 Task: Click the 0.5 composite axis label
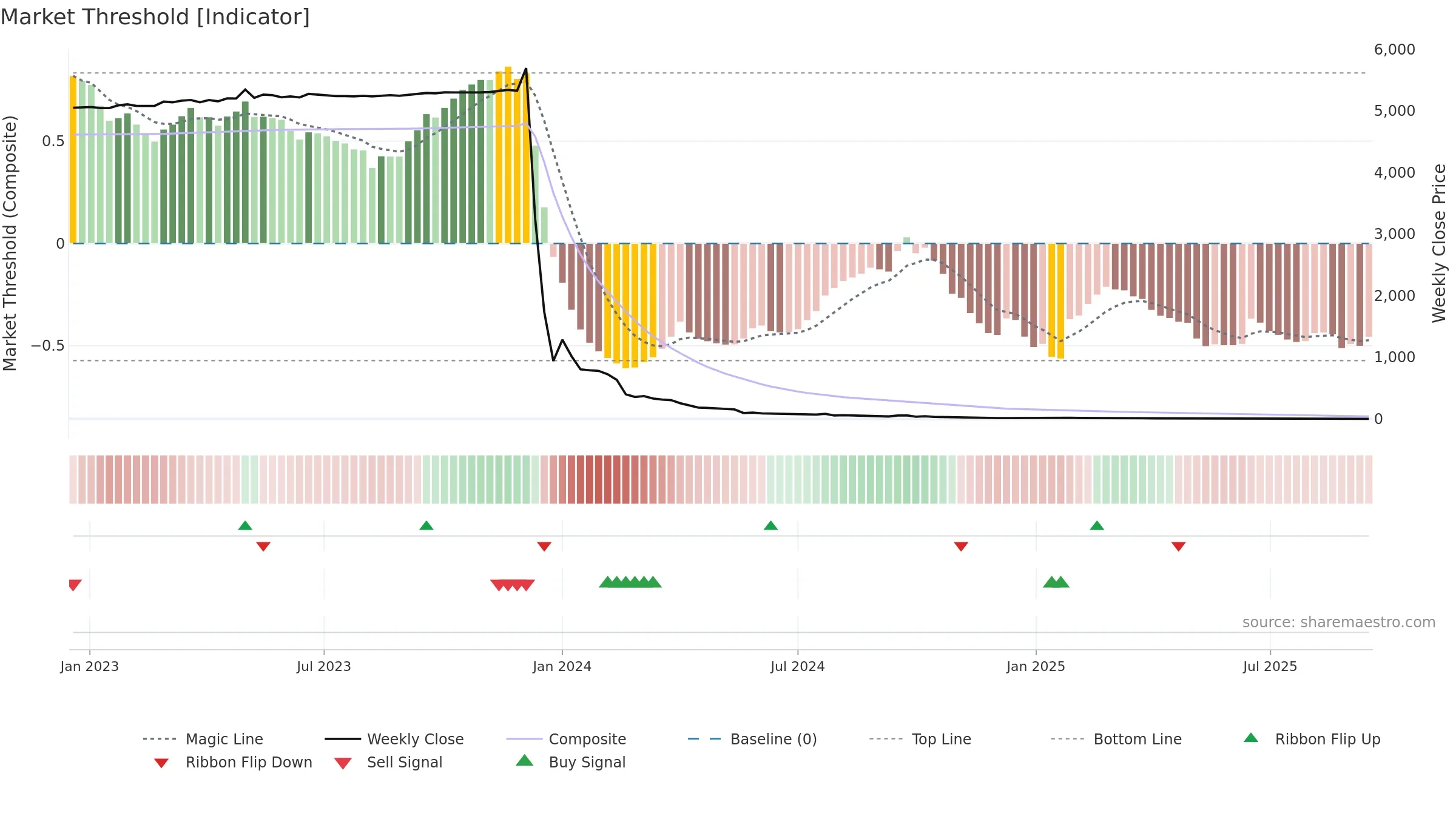tap(53, 141)
